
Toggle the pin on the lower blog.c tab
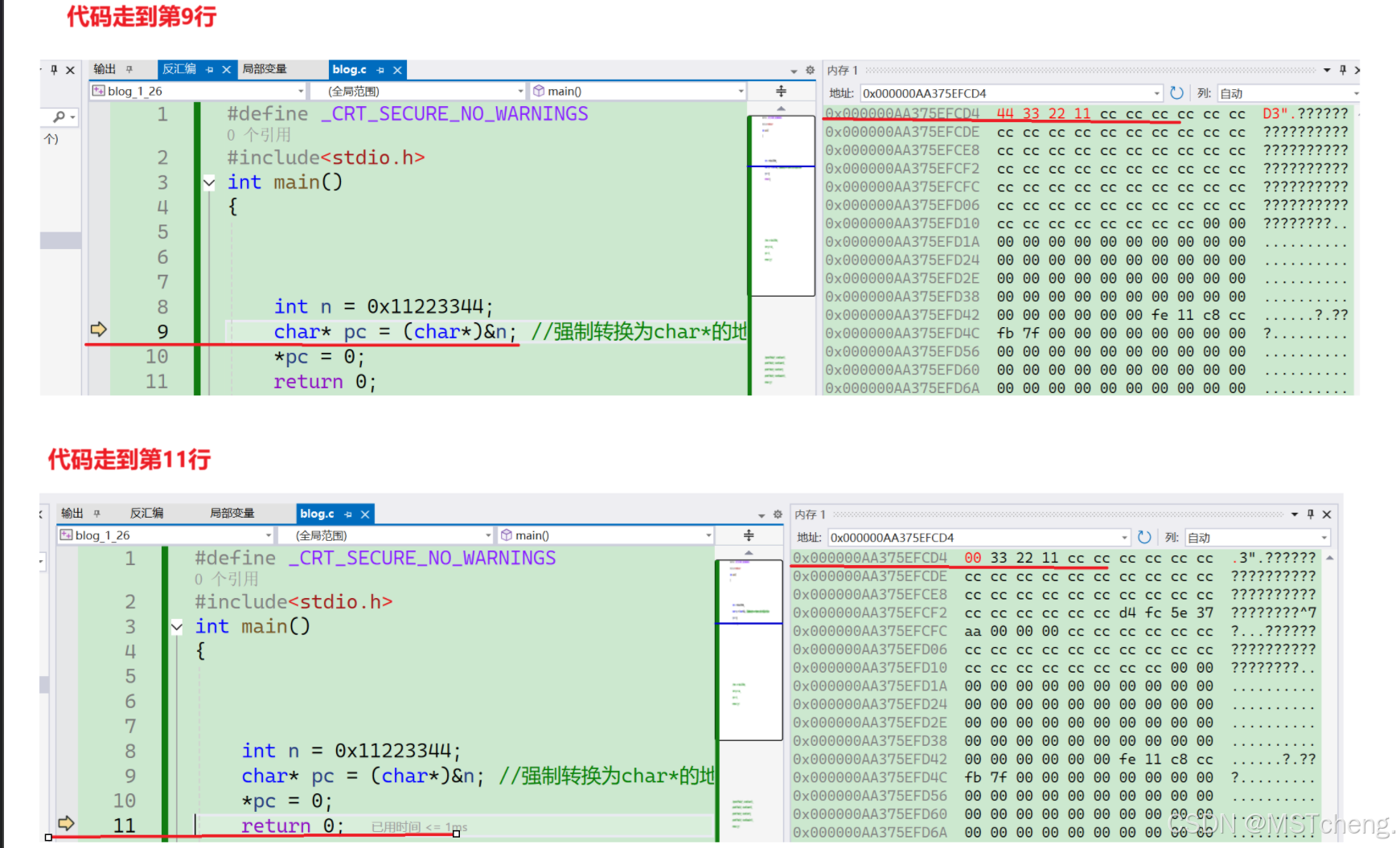(x=348, y=514)
